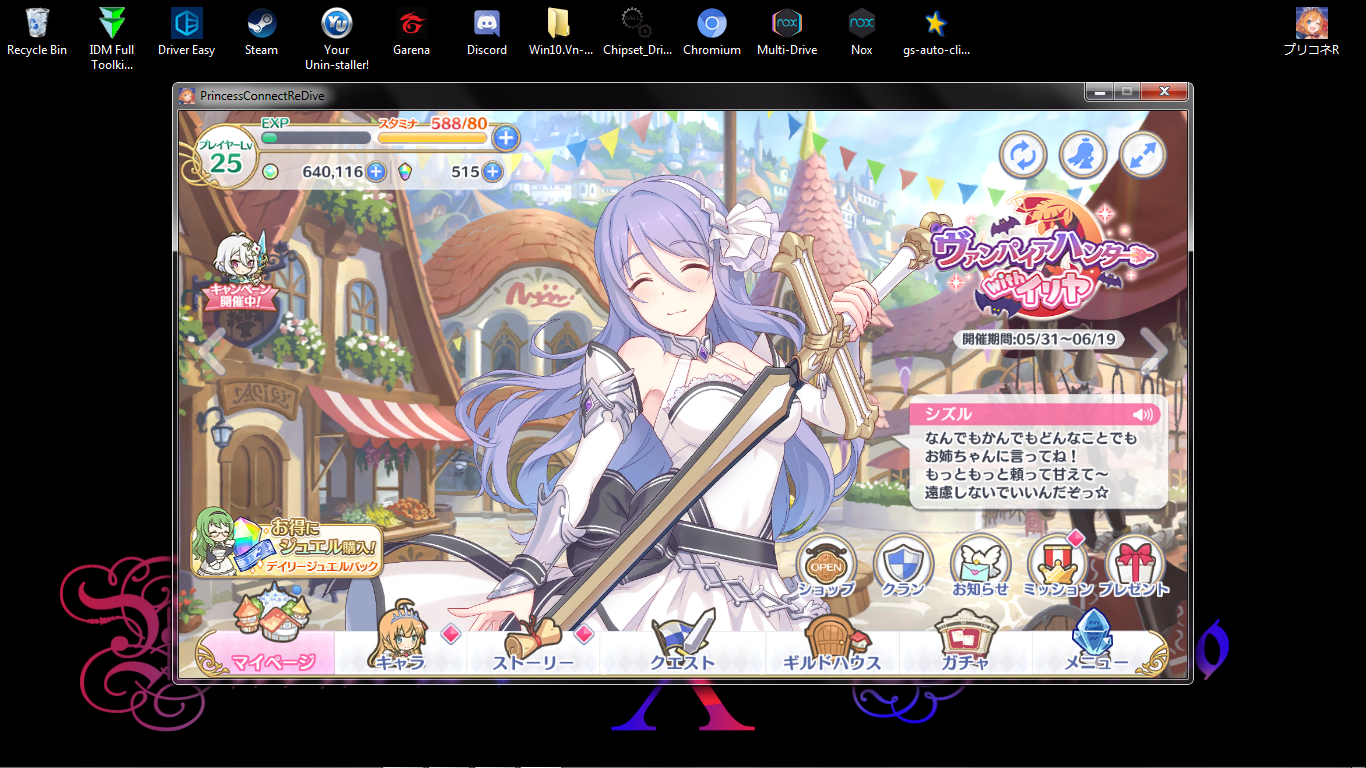The height and width of the screenshot is (768, 1366).
Task: Launch Steam desktop shortcut
Action: 262,32
